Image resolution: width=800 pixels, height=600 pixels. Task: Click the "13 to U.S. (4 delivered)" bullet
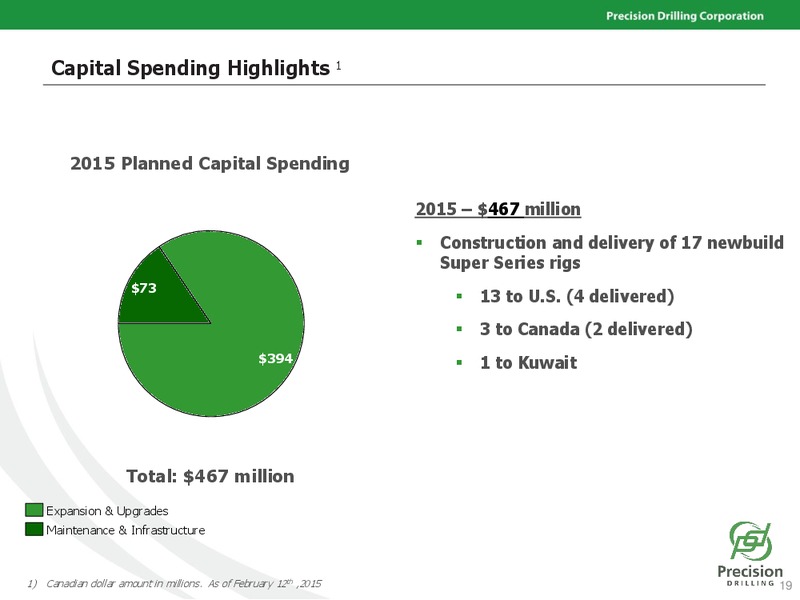click(x=577, y=296)
